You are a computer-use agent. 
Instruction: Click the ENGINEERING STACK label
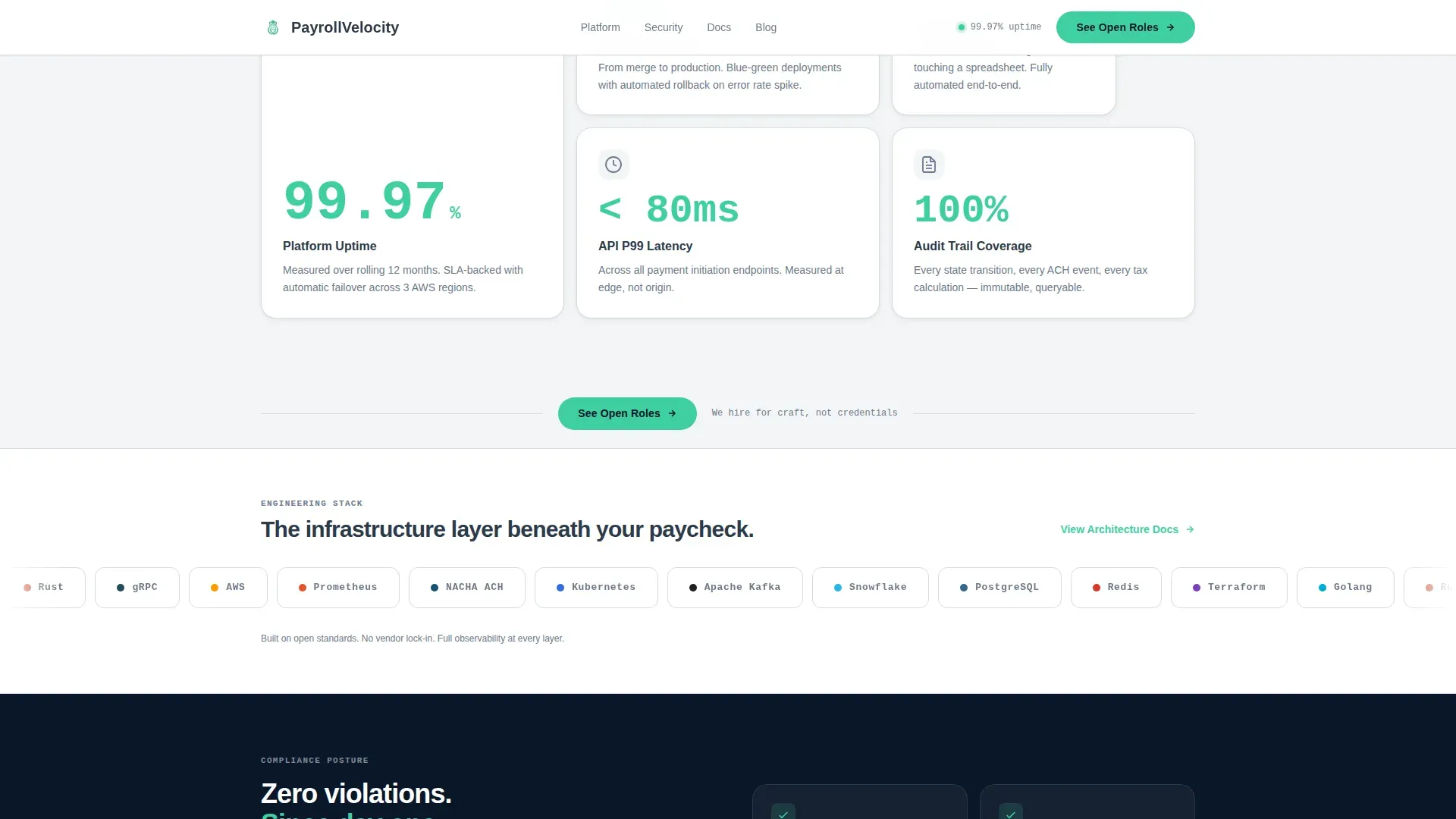(x=312, y=504)
